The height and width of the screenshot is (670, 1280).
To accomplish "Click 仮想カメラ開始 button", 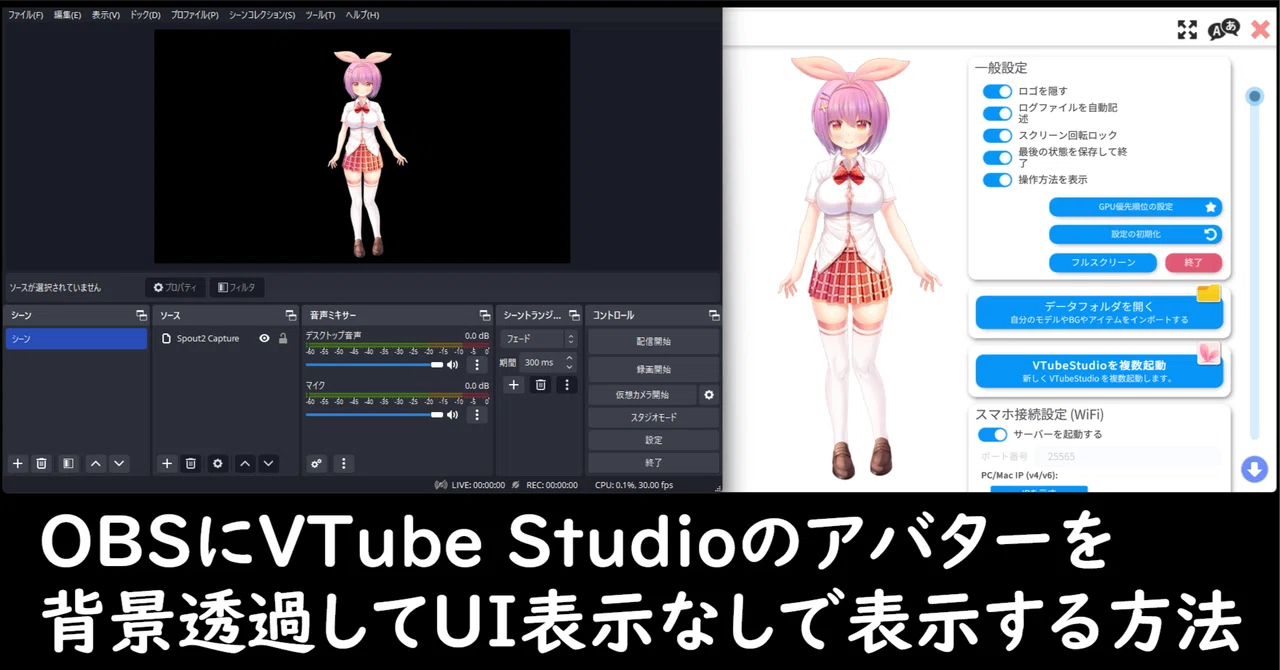I will (x=642, y=394).
